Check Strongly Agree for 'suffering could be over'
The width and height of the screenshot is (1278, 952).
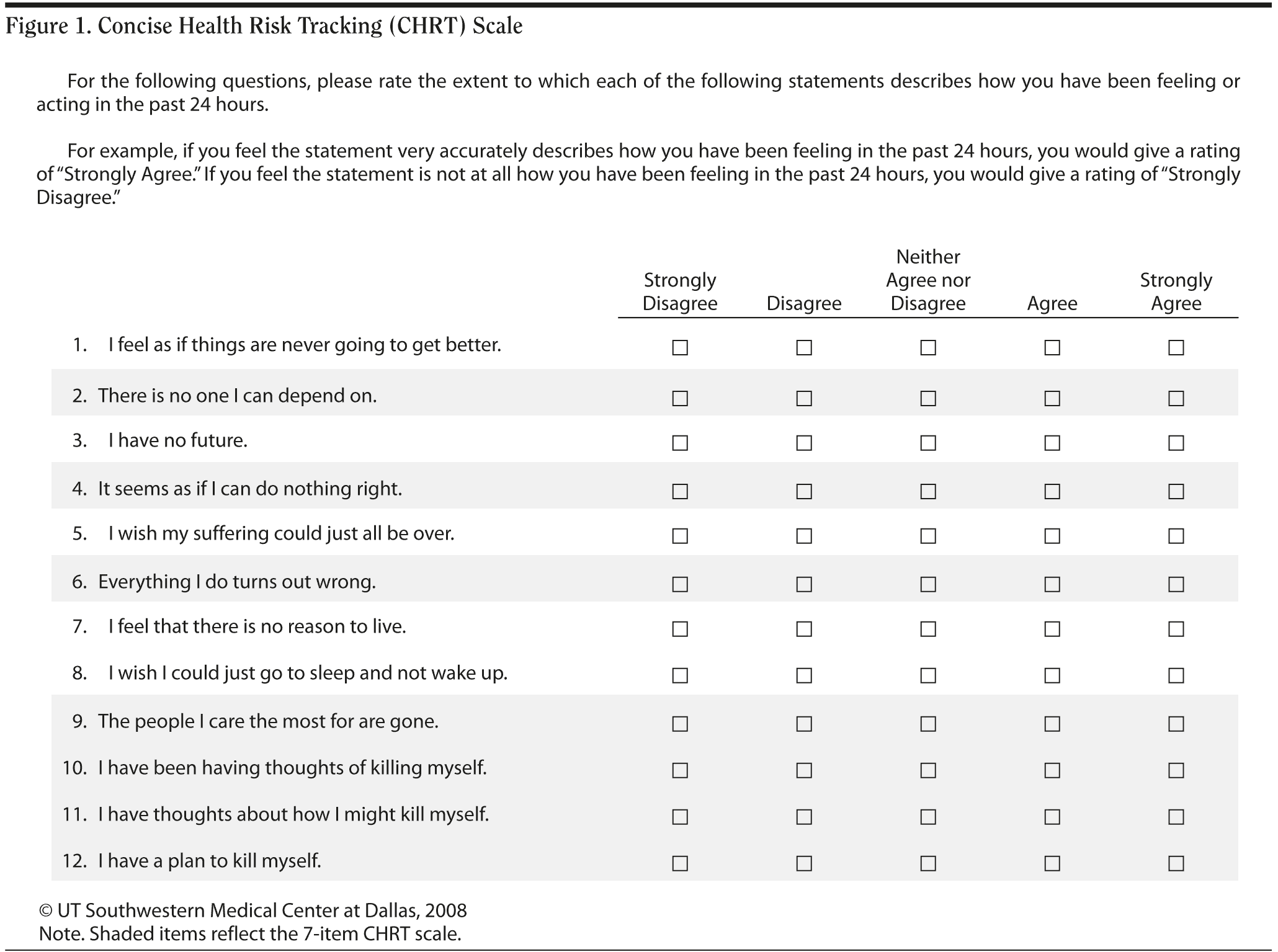(x=1176, y=536)
